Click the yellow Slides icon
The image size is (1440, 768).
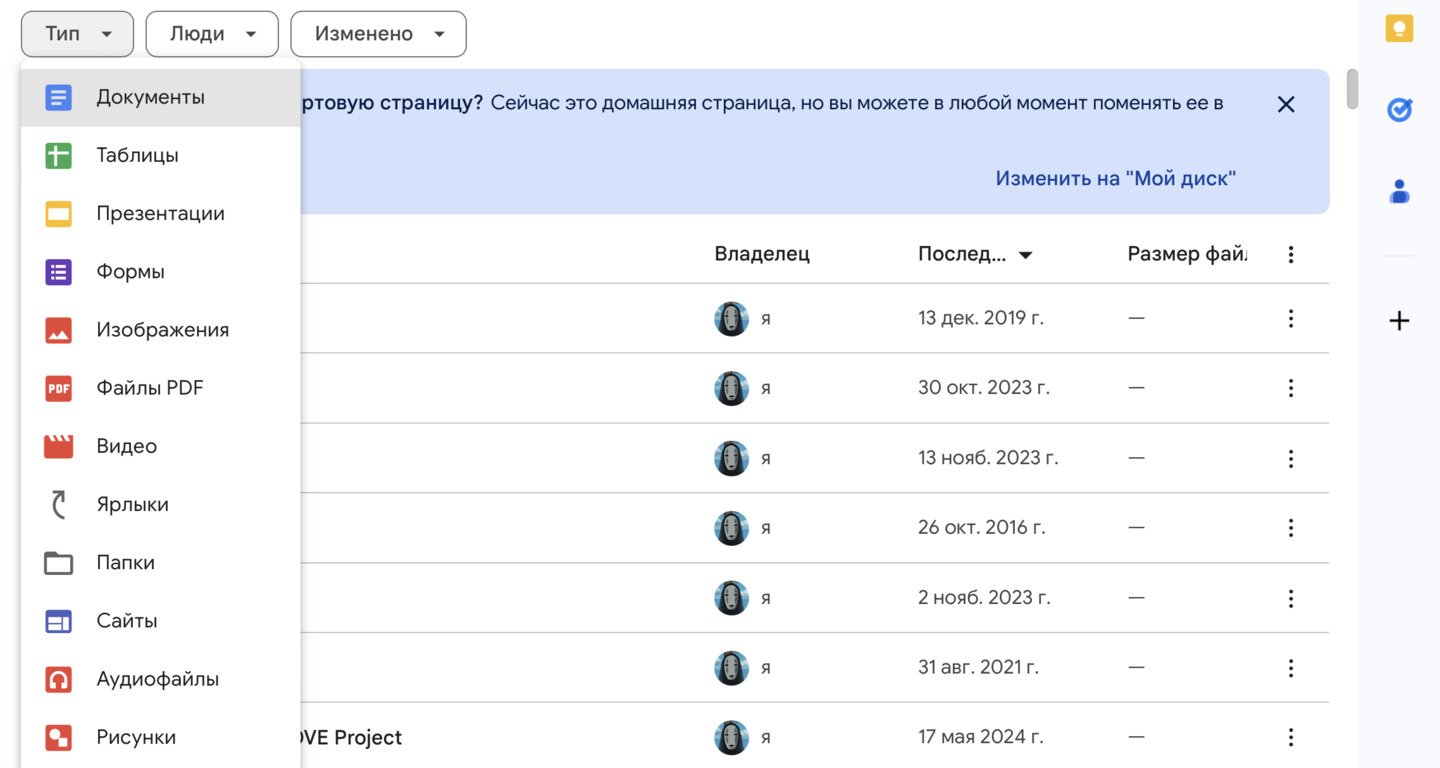(59, 214)
